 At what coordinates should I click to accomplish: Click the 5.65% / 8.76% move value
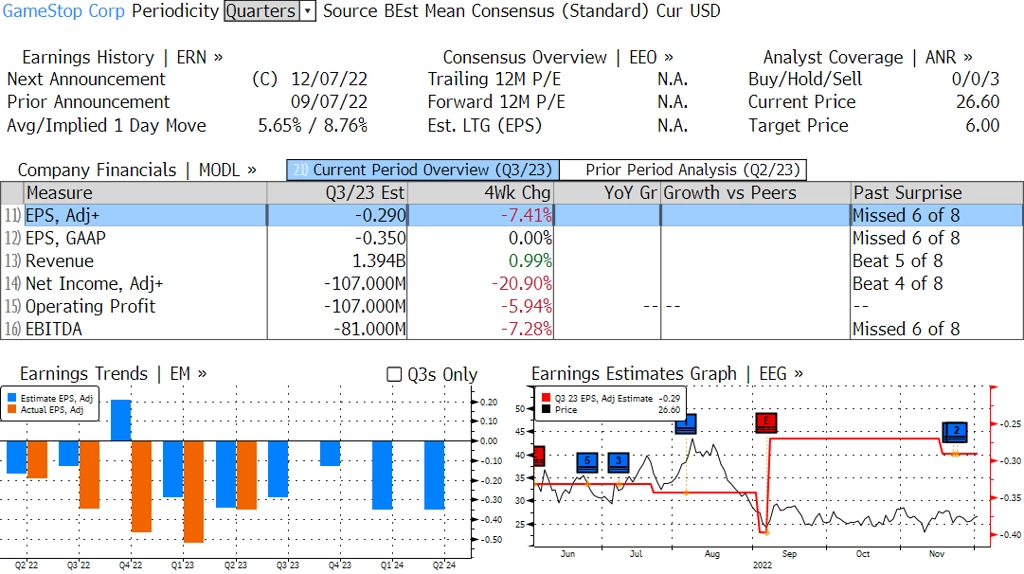313,125
